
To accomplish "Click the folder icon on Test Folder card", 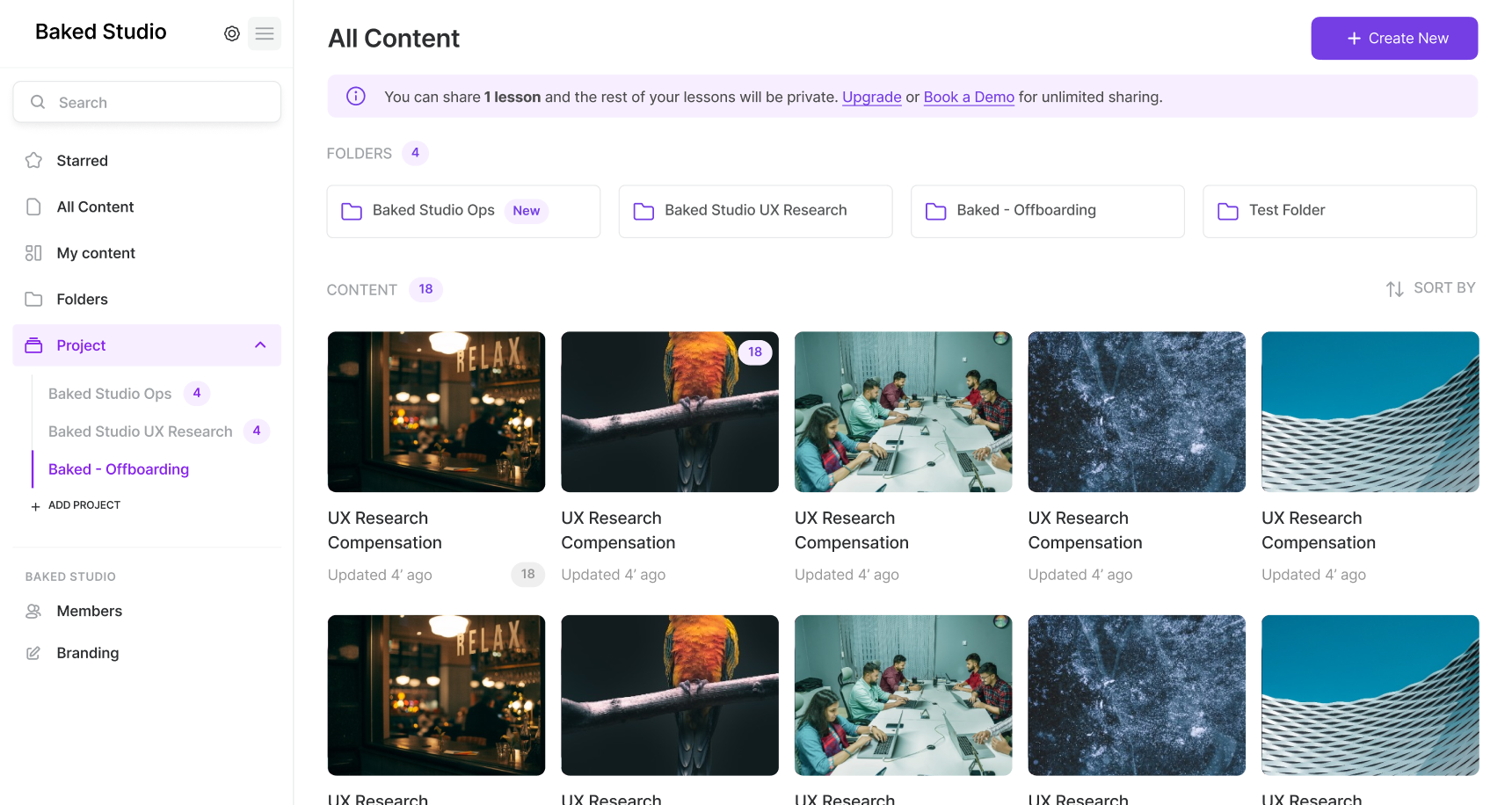I will click(1227, 211).
